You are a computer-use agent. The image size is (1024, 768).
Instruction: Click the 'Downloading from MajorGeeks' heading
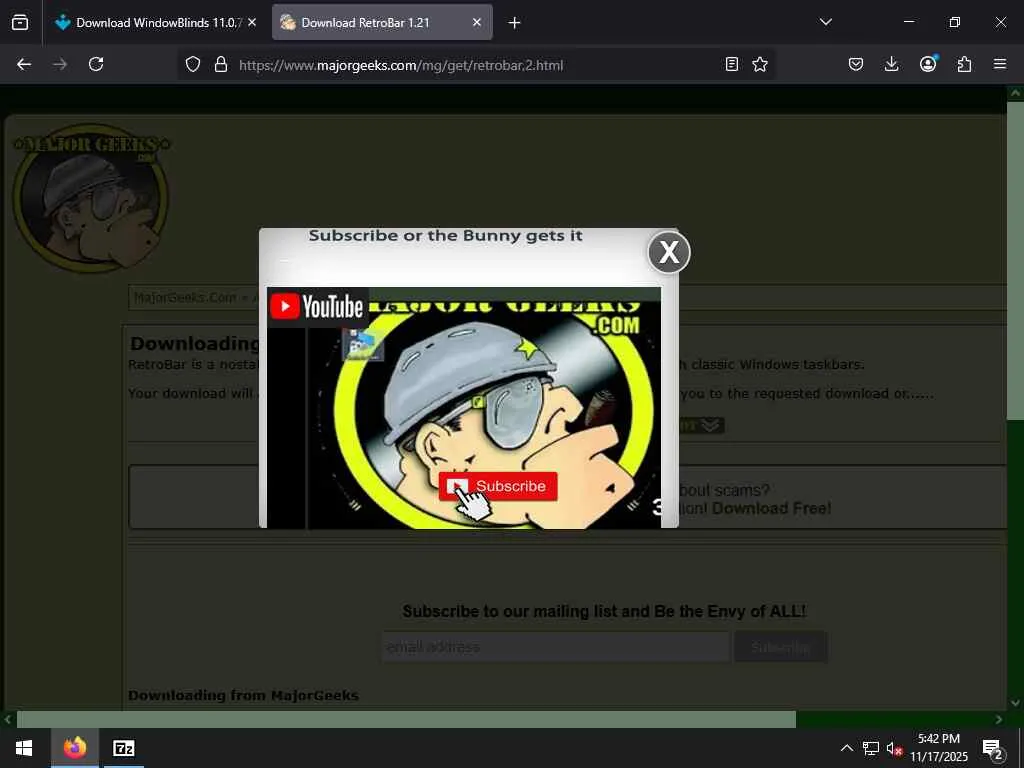(x=243, y=696)
